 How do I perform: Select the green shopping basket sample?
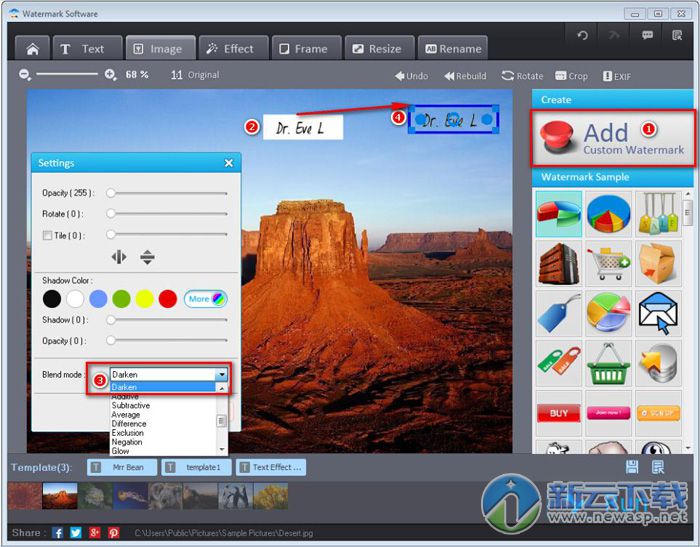(x=608, y=363)
